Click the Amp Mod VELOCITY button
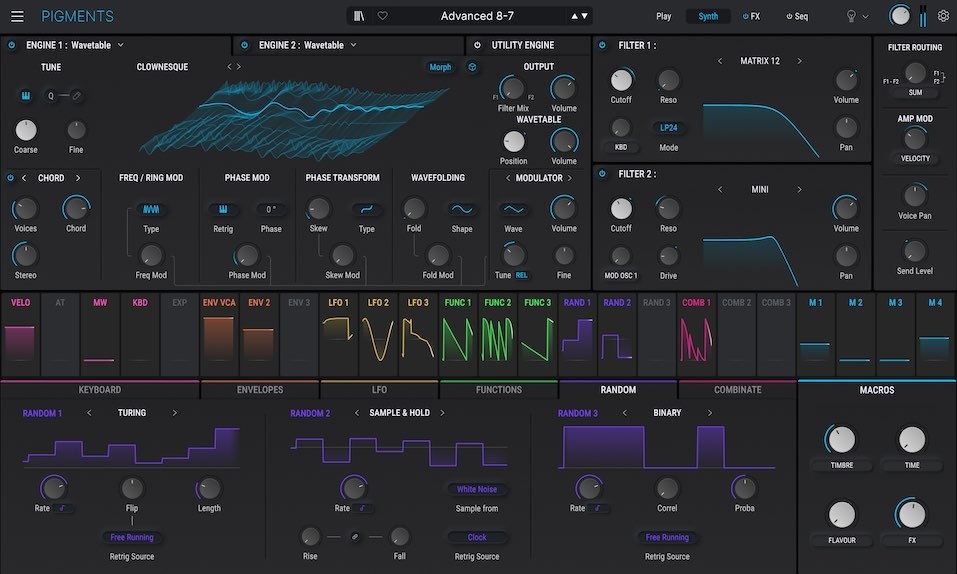Viewport: 957px width, 574px height. (x=915, y=159)
